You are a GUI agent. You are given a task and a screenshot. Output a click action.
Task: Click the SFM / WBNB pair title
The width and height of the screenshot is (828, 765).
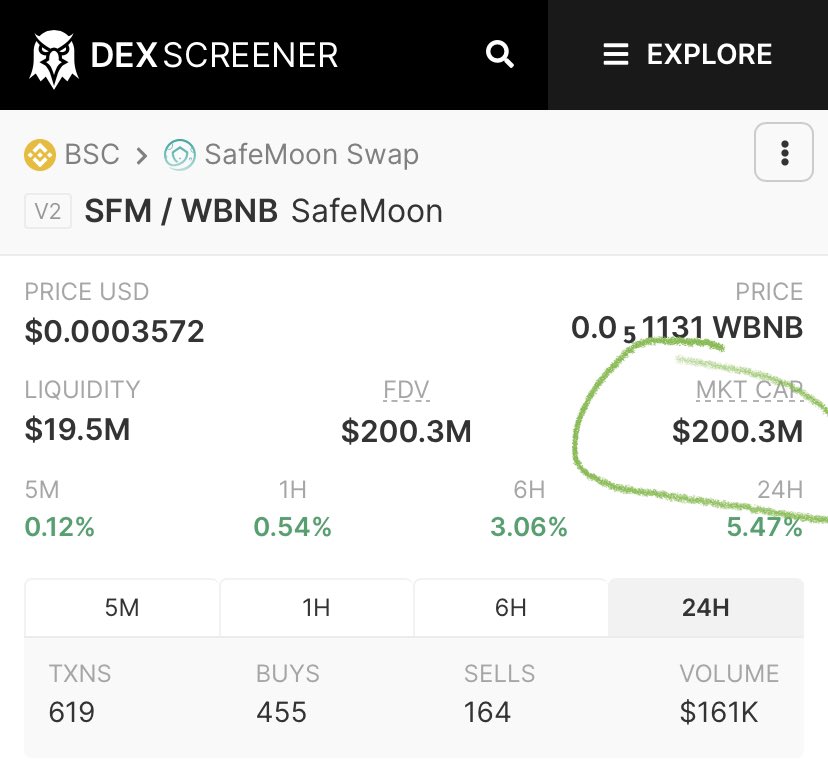181,211
